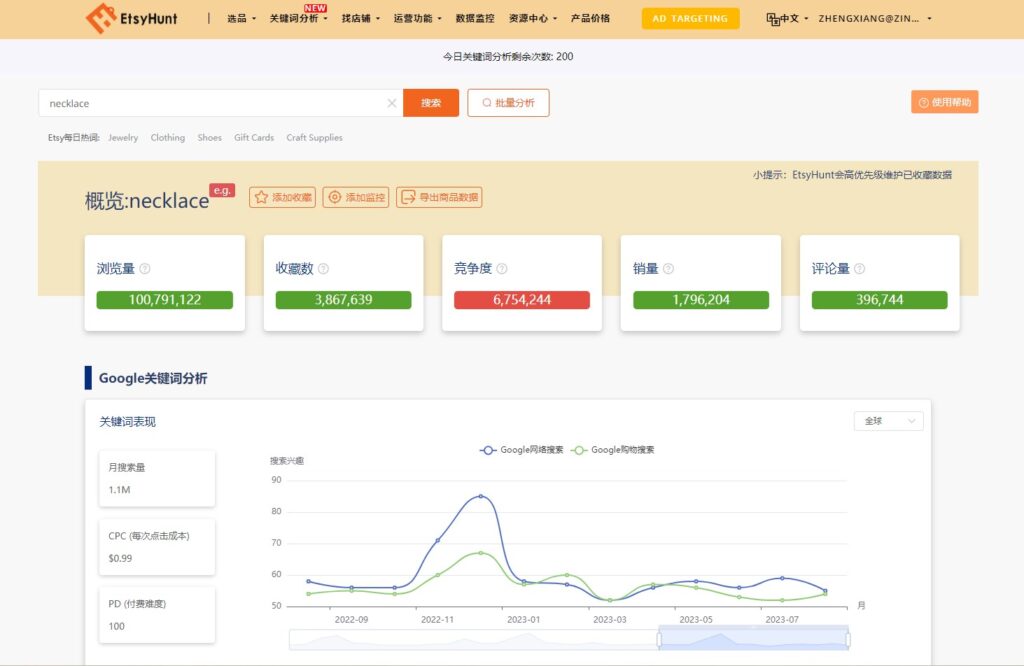Click help icon beside 浏览量
The image size is (1024, 666).
pos(145,269)
